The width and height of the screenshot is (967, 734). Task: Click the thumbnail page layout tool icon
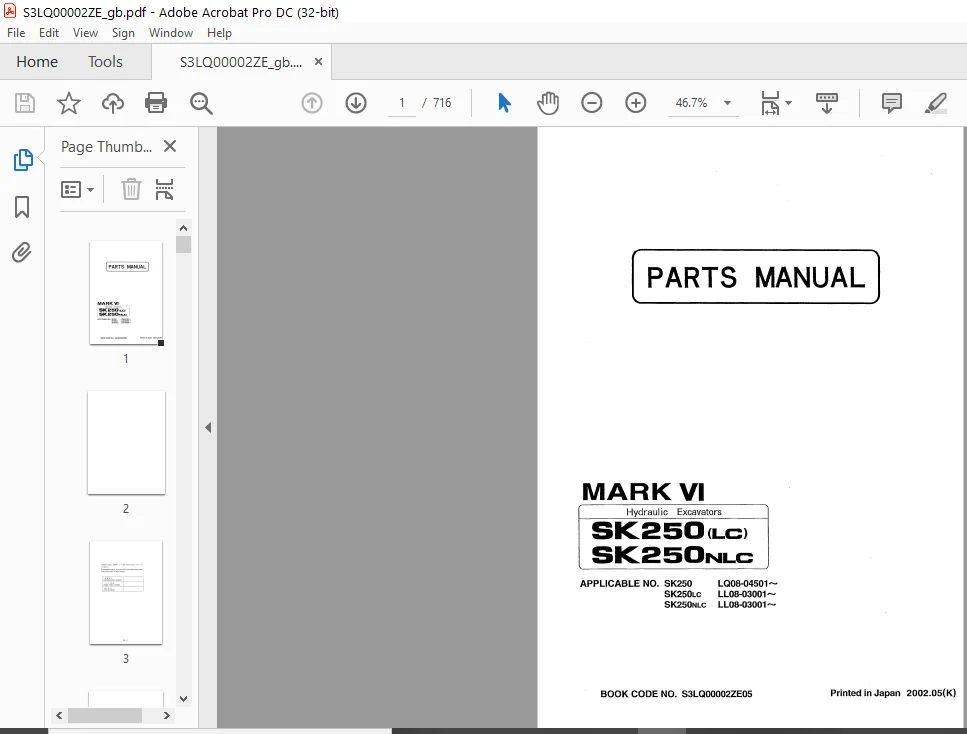tap(164, 189)
